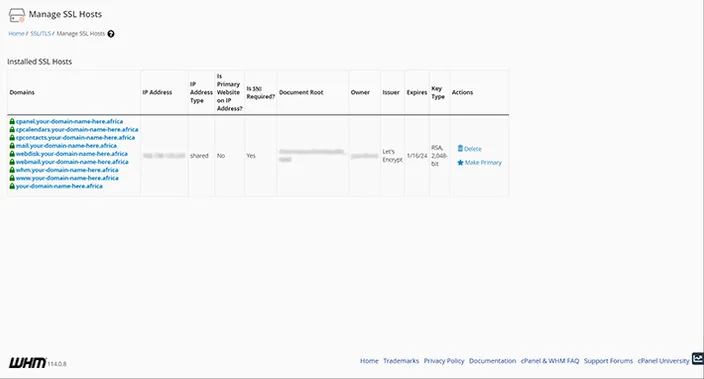
Task: Click lock icon beside webdisk domain
Action: (x=12, y=154)
